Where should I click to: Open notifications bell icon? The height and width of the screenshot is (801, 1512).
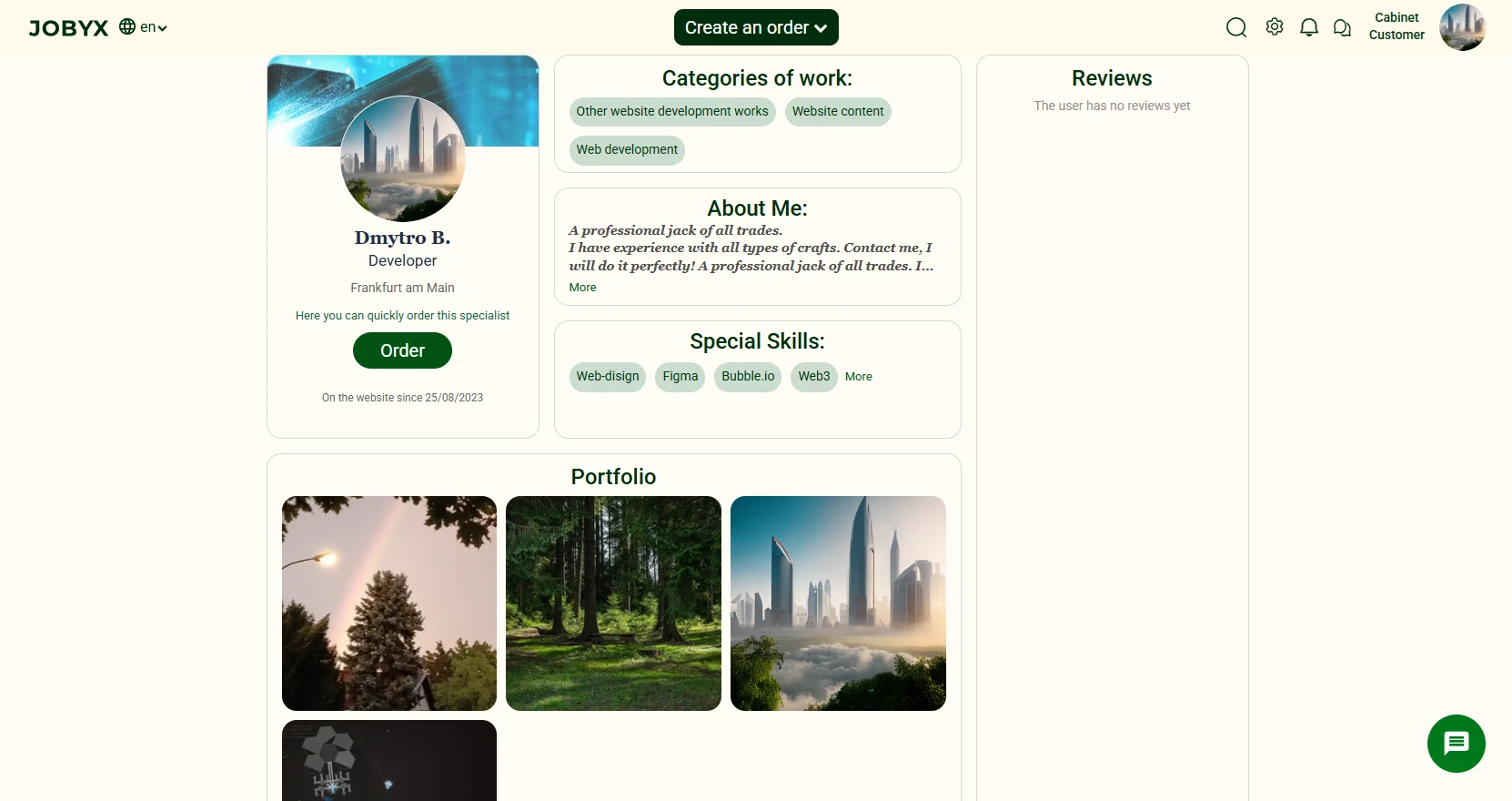pyautogui.click(x=1309, y=27)
